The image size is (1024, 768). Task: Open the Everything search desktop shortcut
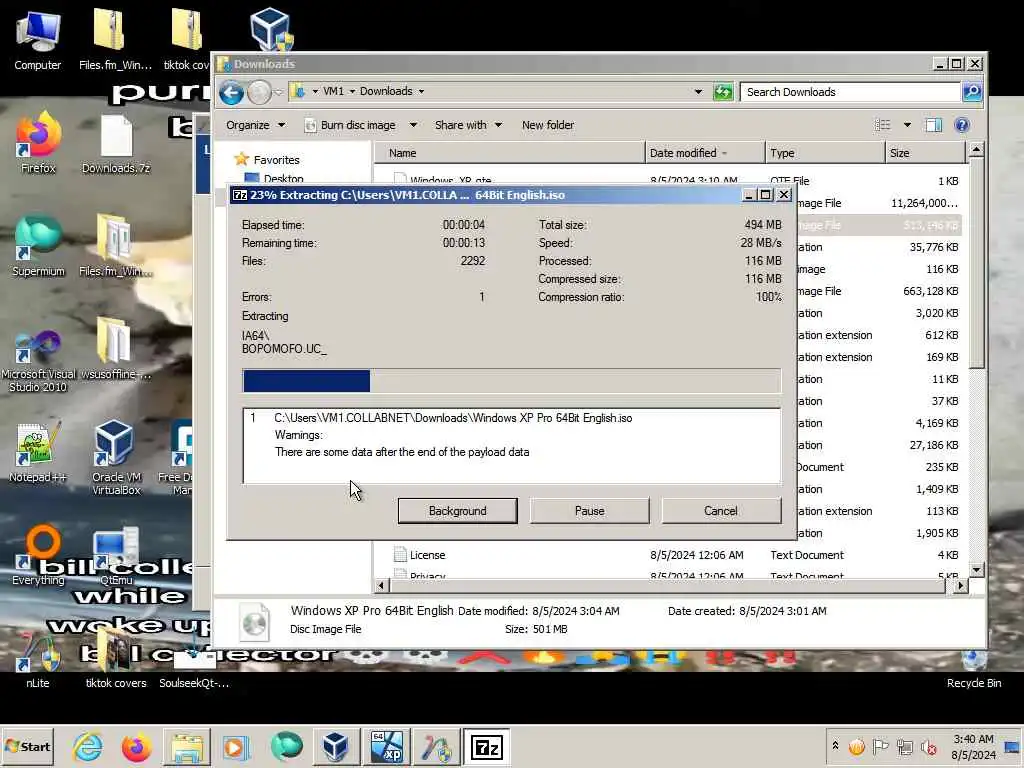tap(38, 555)
